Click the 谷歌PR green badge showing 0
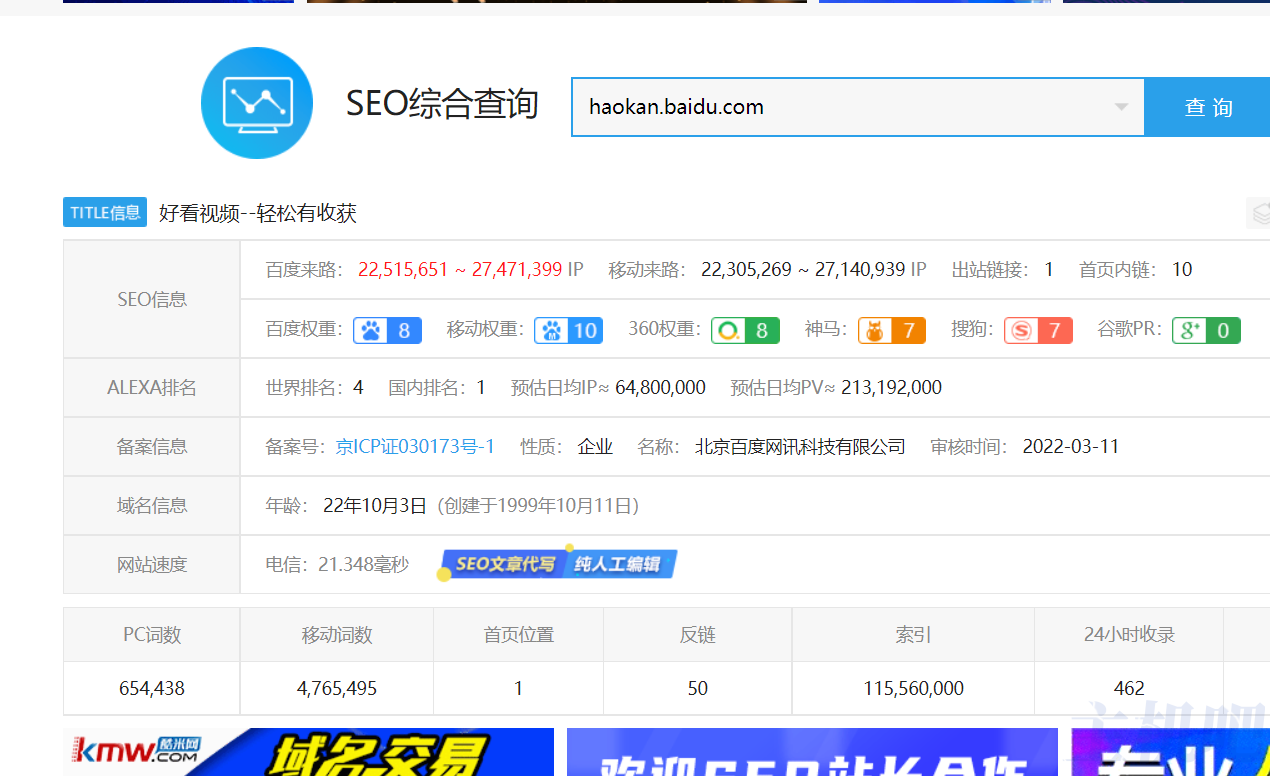Screen dimensions: 1270x776 [x=1206, y=330]
